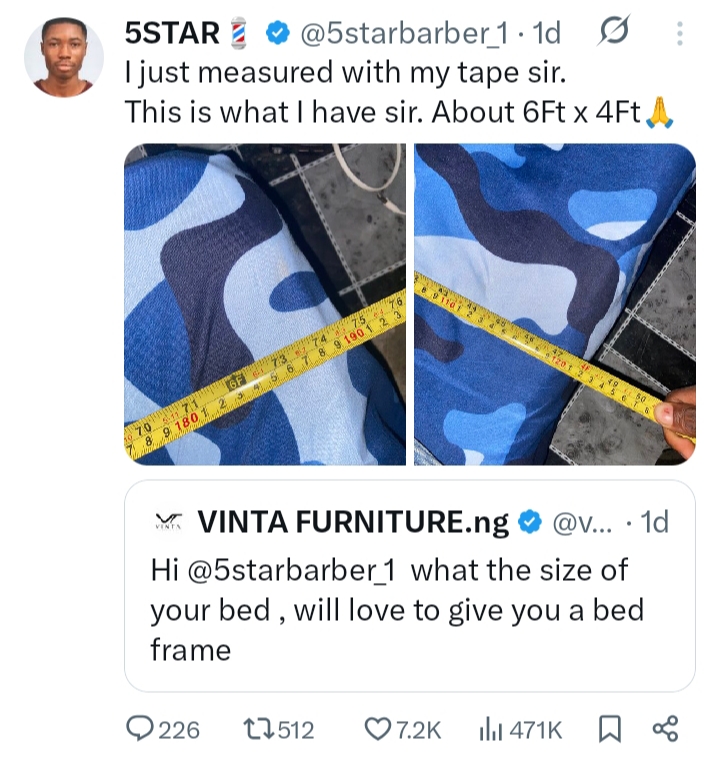The image size is (720, 761).
Task: Share the tweet via share icon
Action: [665, 730]
